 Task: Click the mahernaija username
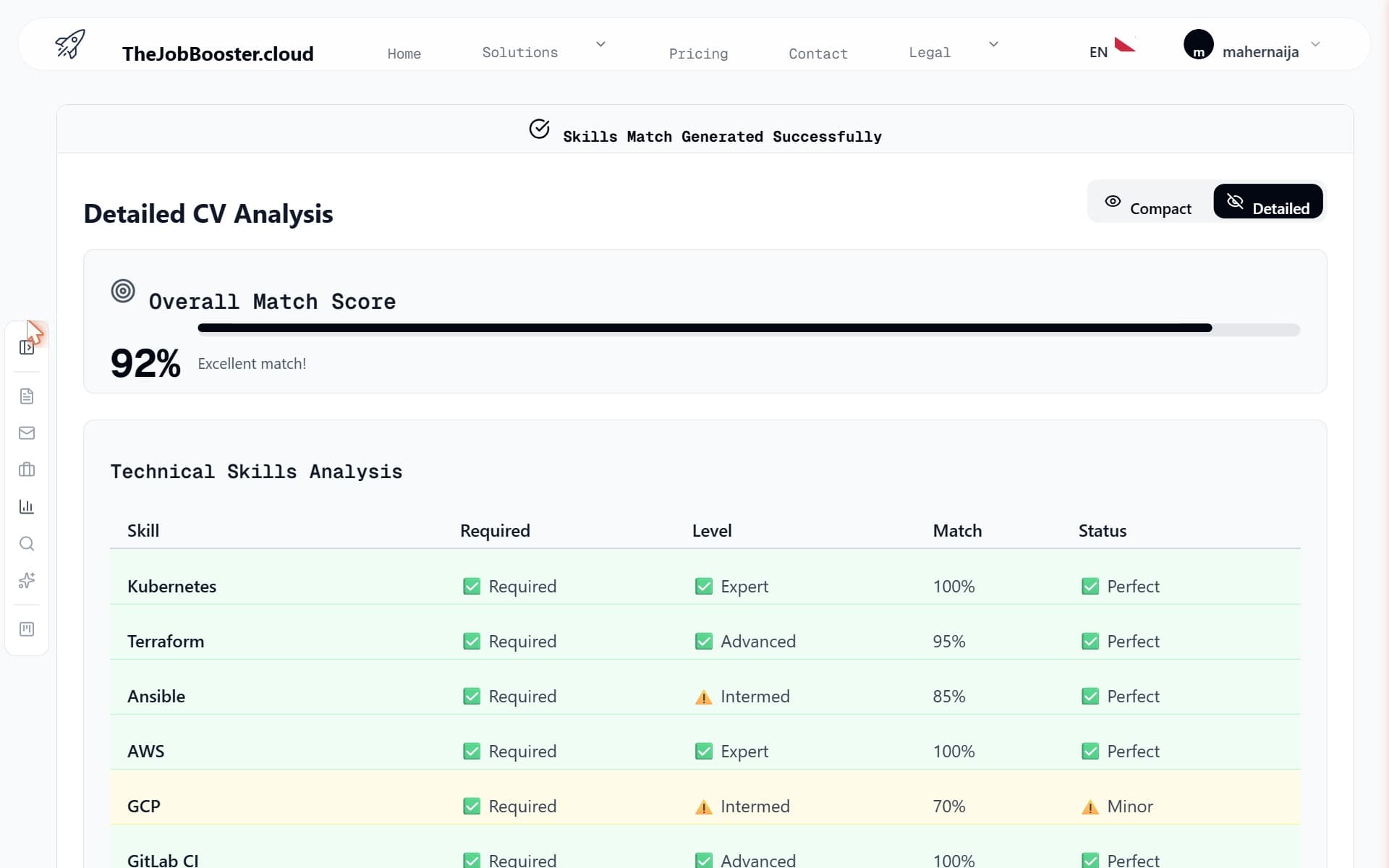[1260, 52]
